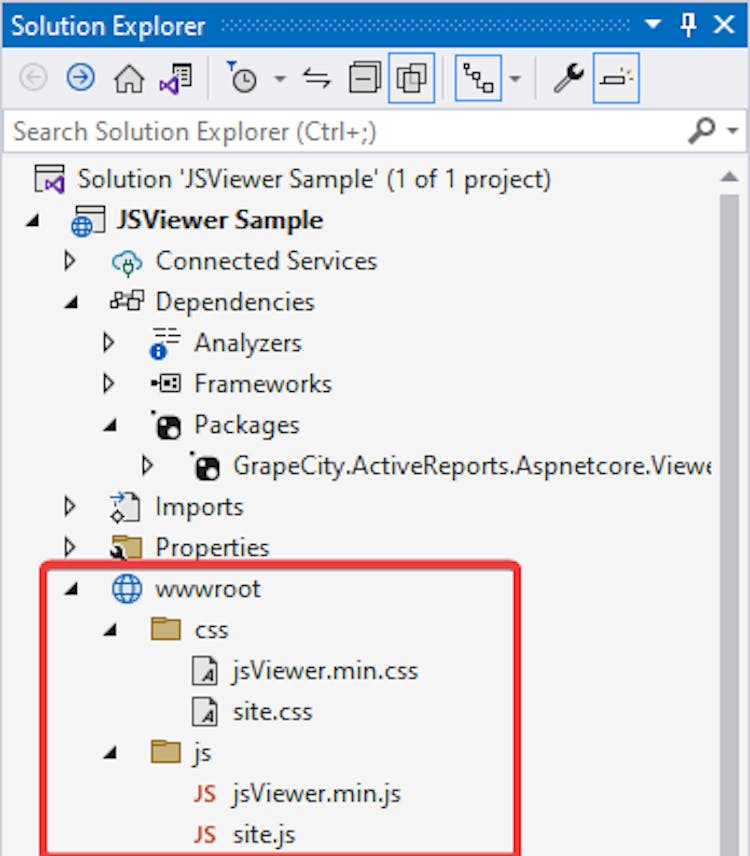Expand the Frameworks node
The height and width of the screenshot is (856, 750).
(x=109, y=383)
